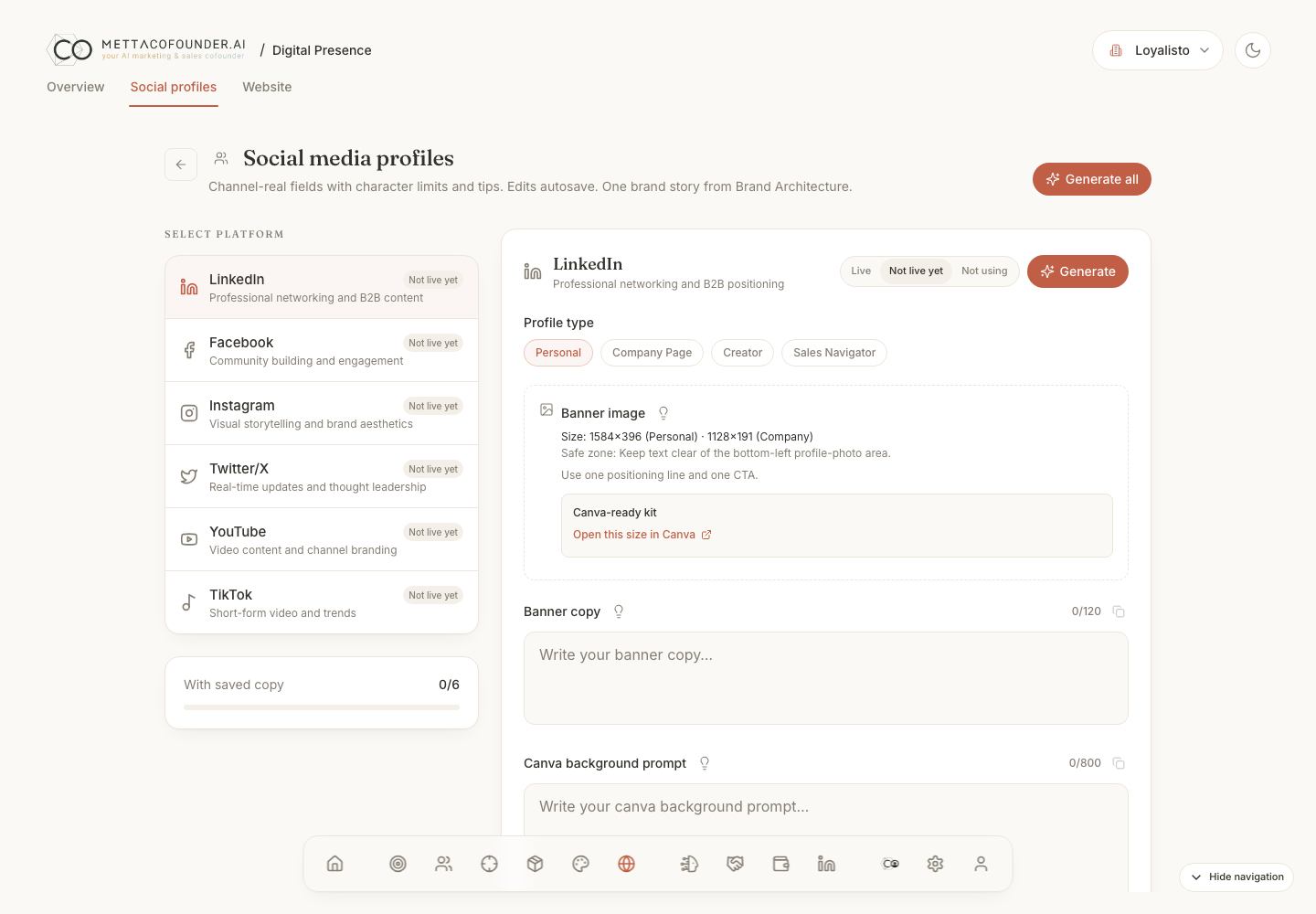
Task: Select the Sales Navigator profile type
Action: coord(834,353)
